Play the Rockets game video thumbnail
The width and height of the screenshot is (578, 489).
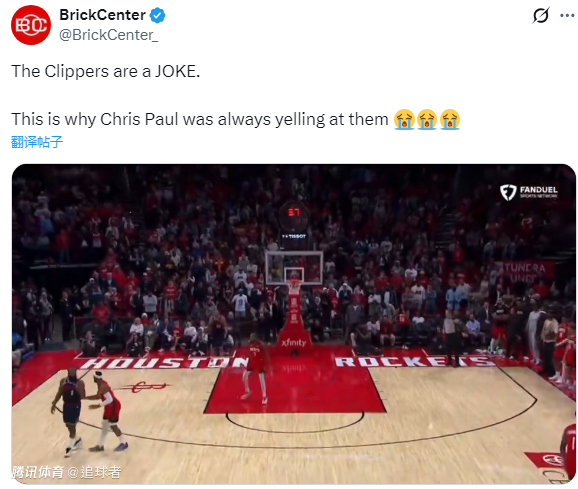pyautogui.click(x=294, y=324)
